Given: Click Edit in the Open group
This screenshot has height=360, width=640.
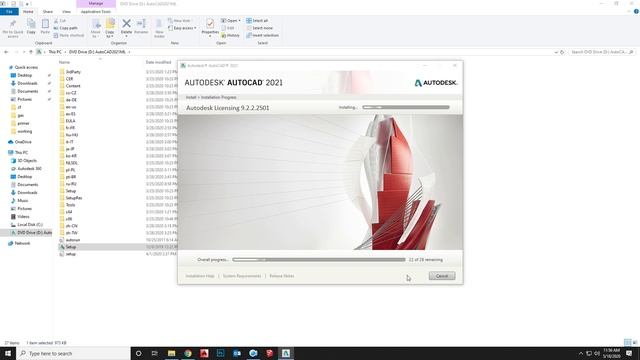Looking at the screenshot, I should [x=228, y=28].
